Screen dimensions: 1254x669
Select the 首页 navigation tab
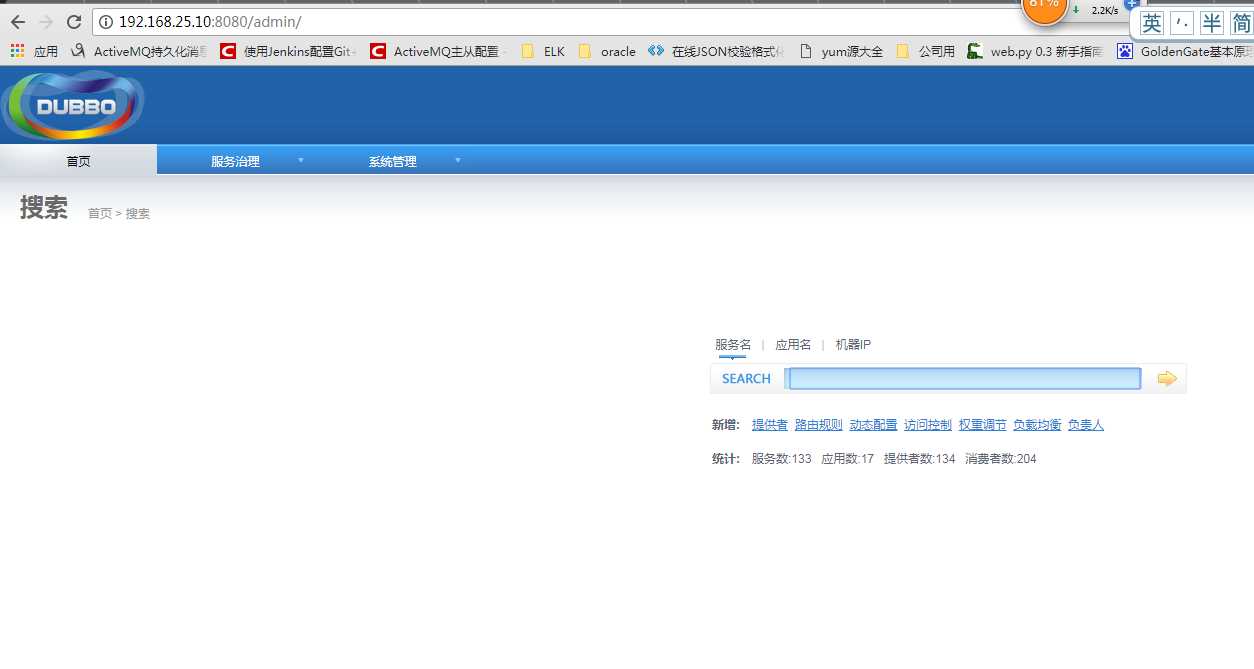click(x=78, y=161)
